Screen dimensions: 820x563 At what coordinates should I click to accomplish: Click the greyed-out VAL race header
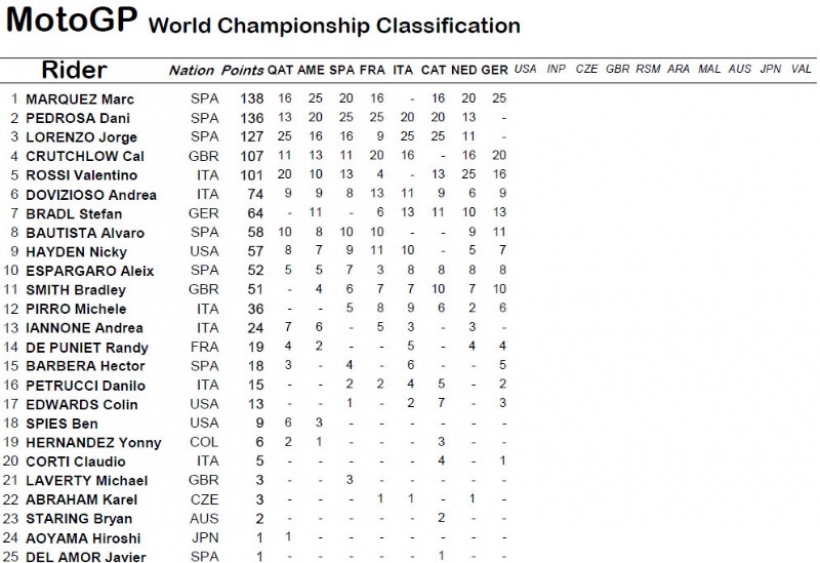click(x=801, y=69)
